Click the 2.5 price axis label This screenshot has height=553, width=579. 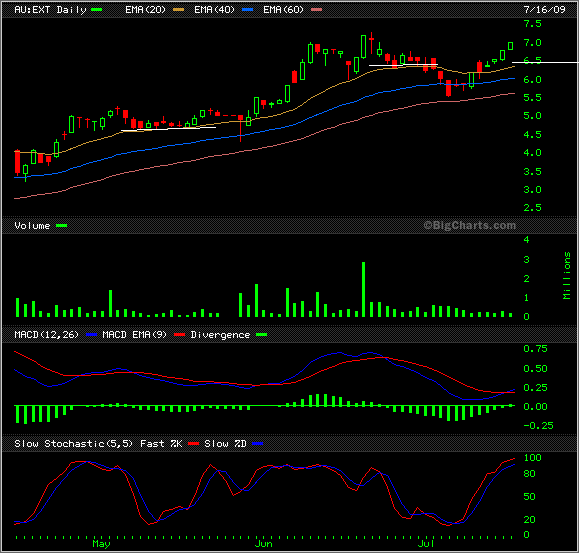coord(532,208)
